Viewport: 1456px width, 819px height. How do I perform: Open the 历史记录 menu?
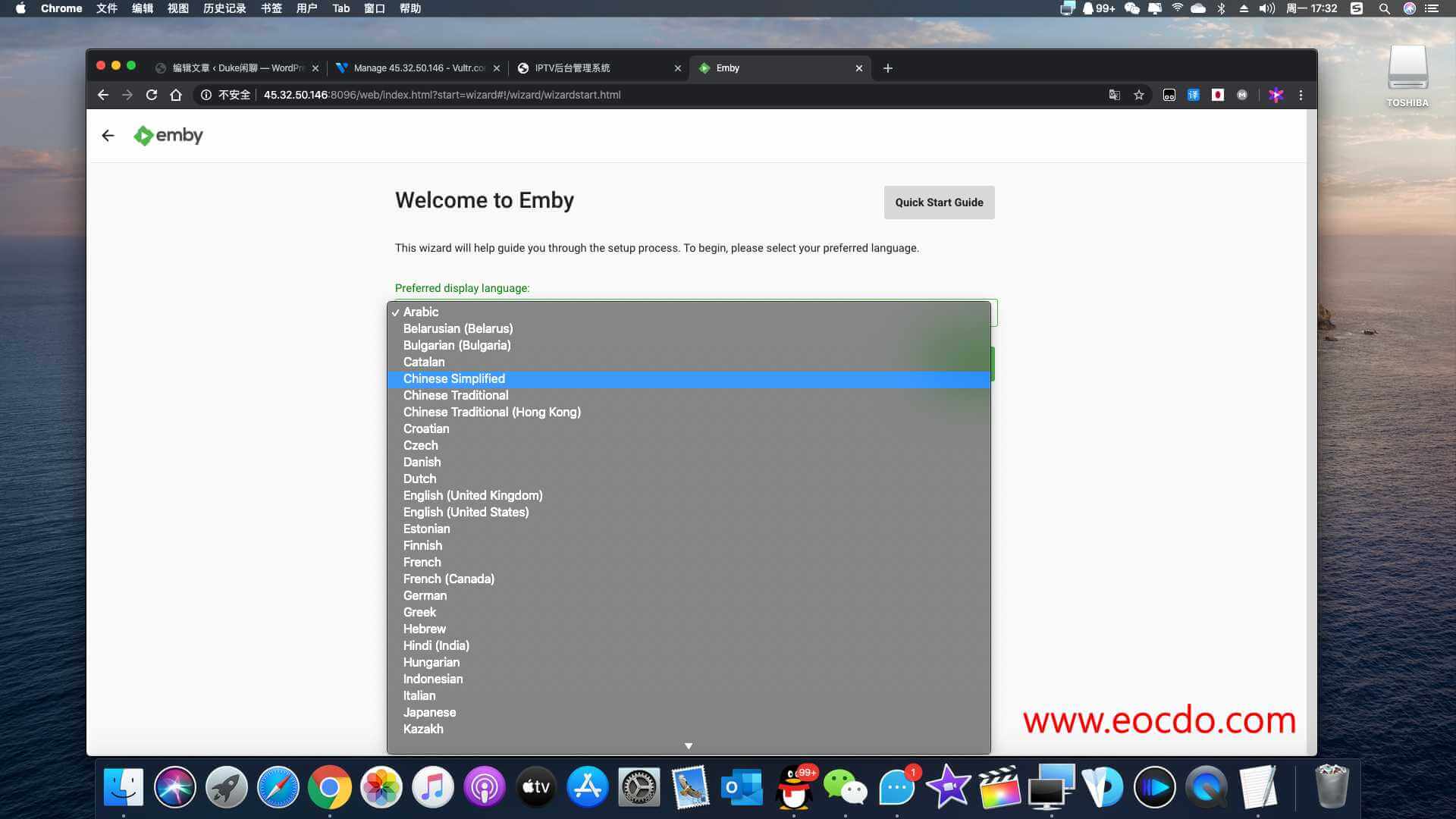coord(224,8)
